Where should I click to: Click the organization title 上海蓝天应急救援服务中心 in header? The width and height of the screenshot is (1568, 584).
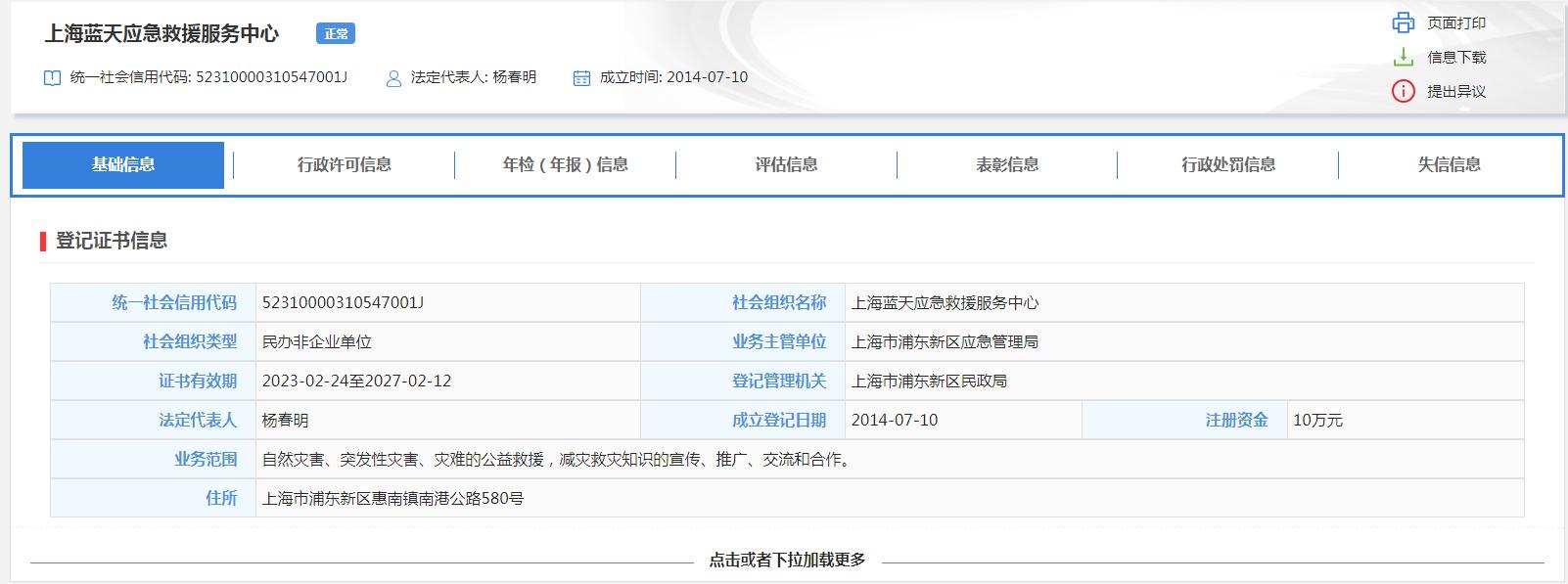[161, 34]
